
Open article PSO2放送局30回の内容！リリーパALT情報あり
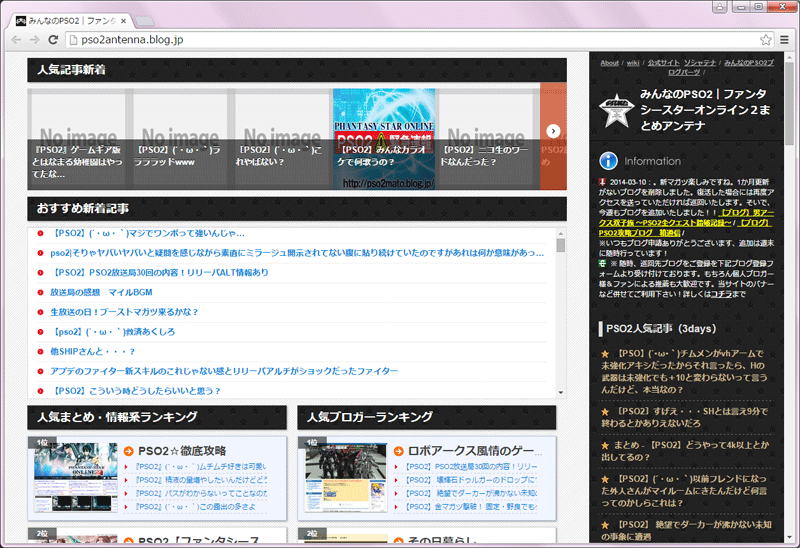[159, 272]
